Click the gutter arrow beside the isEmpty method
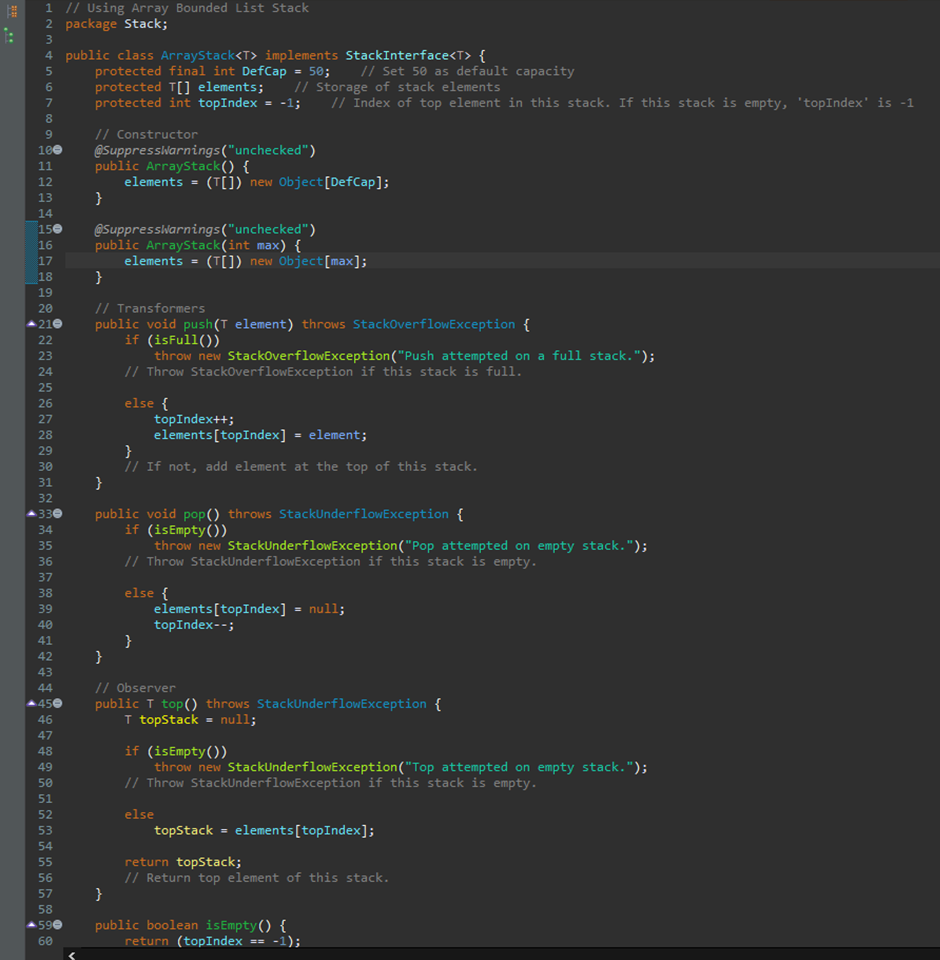 pos(33,925)
